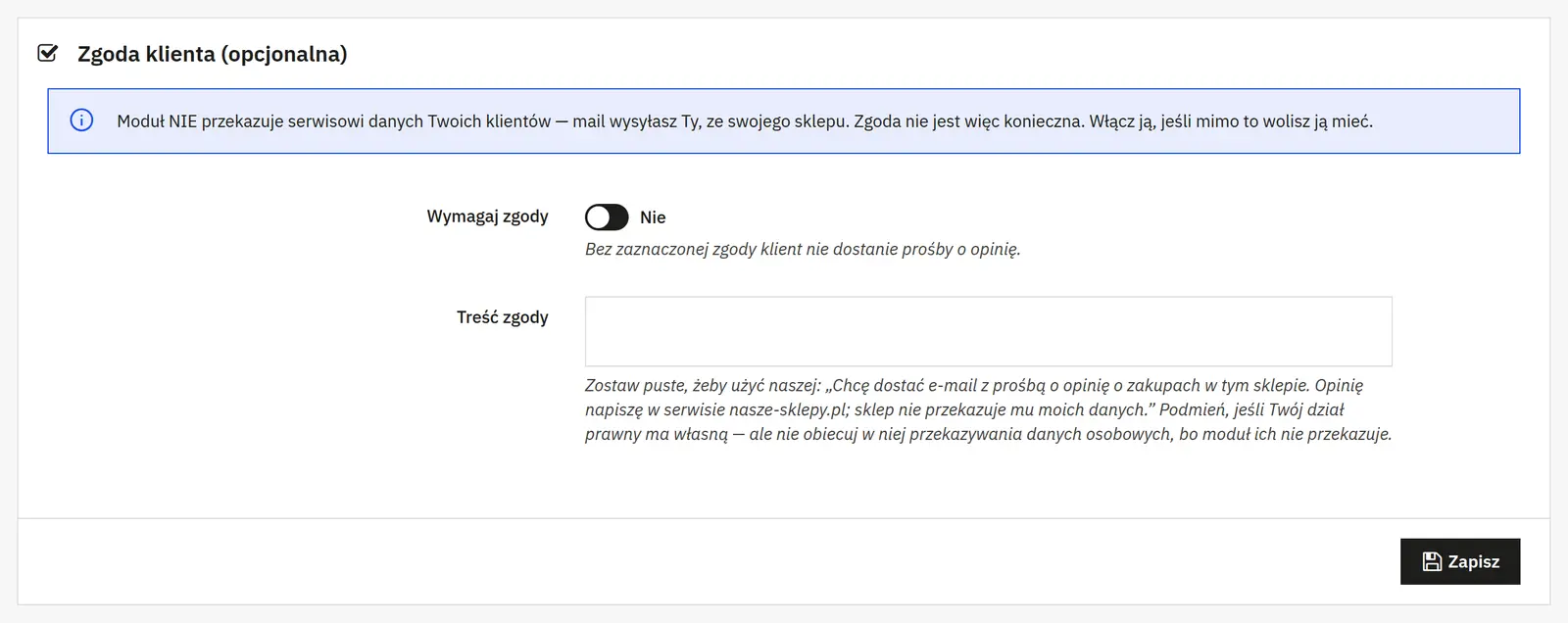Toggle the Wymagaj zgody switch on

tap(607, 216)
